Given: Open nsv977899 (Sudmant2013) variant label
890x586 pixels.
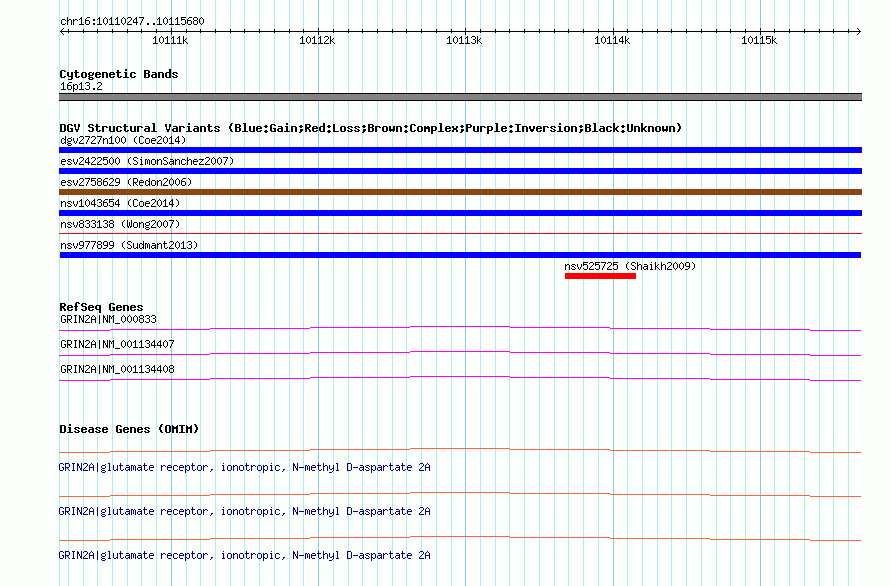Looking at the screenshot, I should point(129,245).
